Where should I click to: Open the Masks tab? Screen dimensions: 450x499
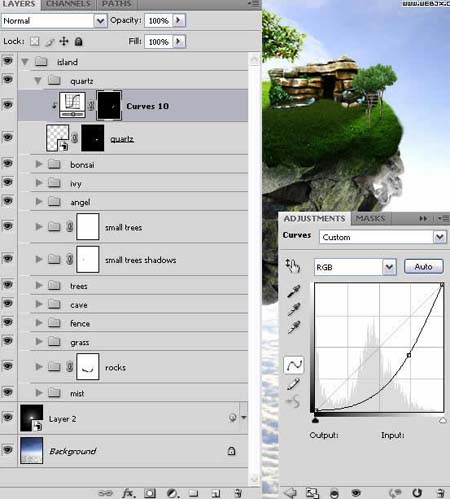click(x=370, y=219)
